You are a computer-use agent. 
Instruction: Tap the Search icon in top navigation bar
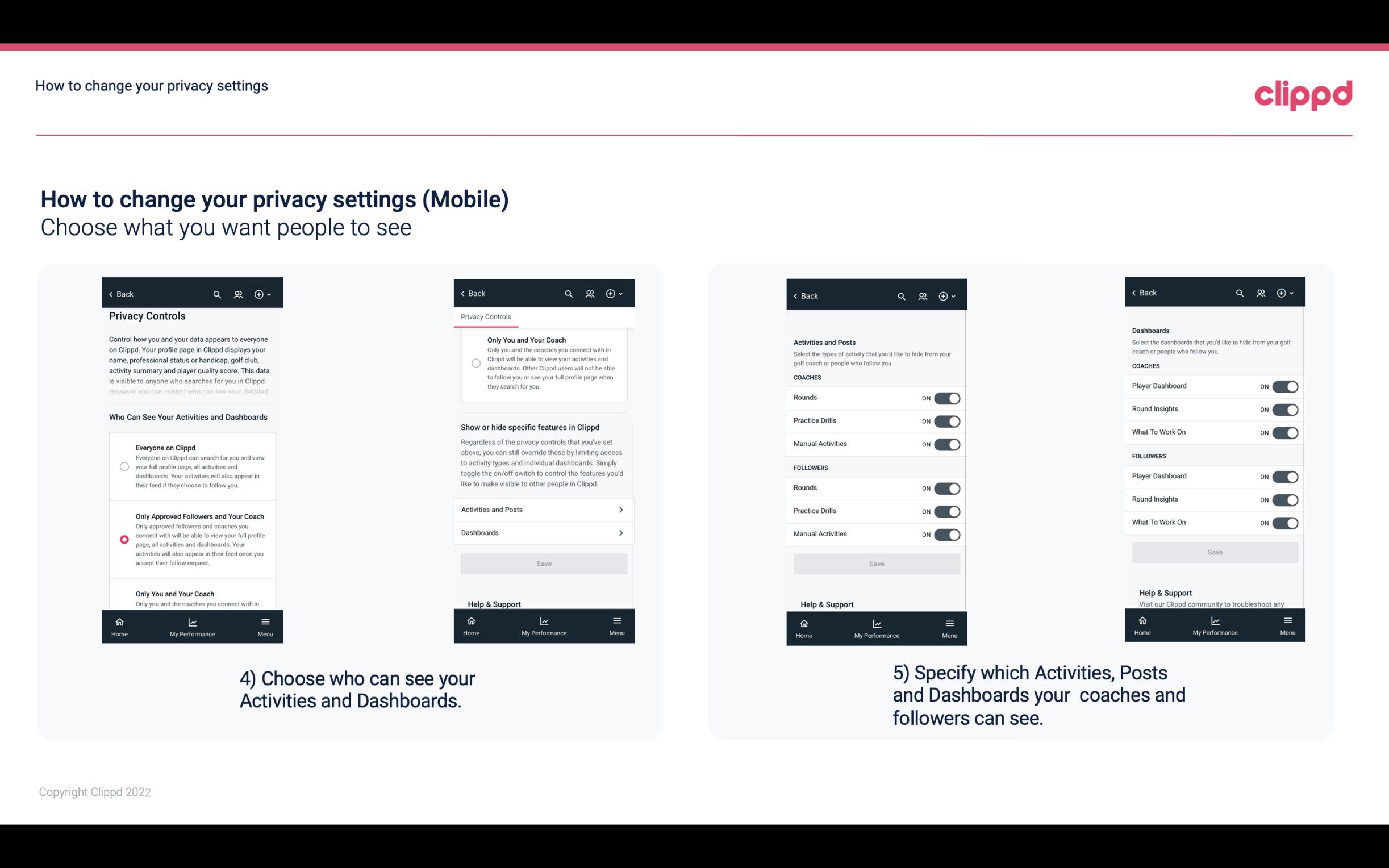tap(217, 293)
